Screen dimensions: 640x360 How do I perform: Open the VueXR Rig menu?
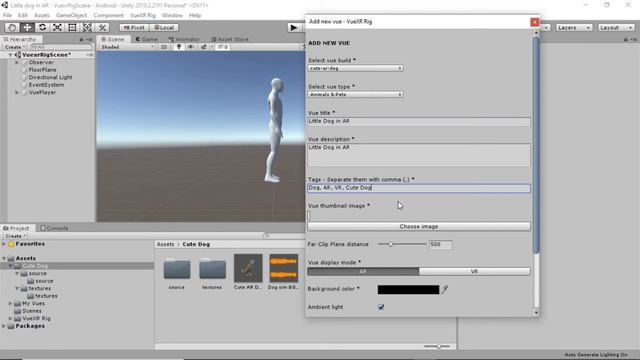pos(143,15)
